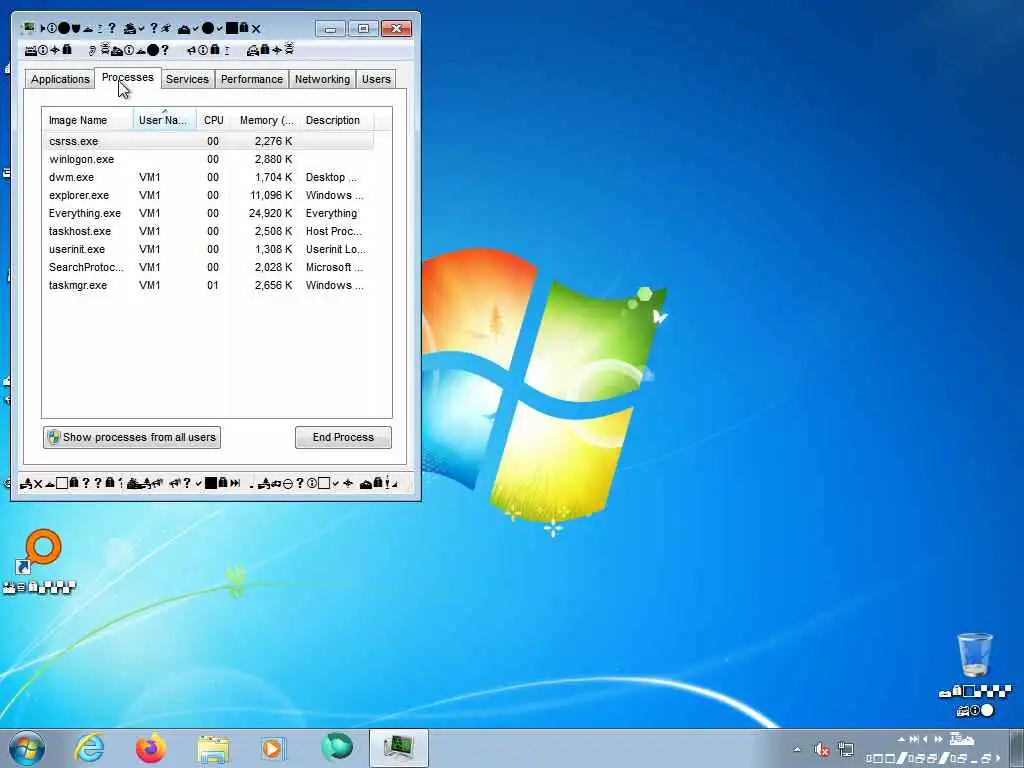Click the 11,096 K memory value
1024x768 pixels.
point(271,195)
